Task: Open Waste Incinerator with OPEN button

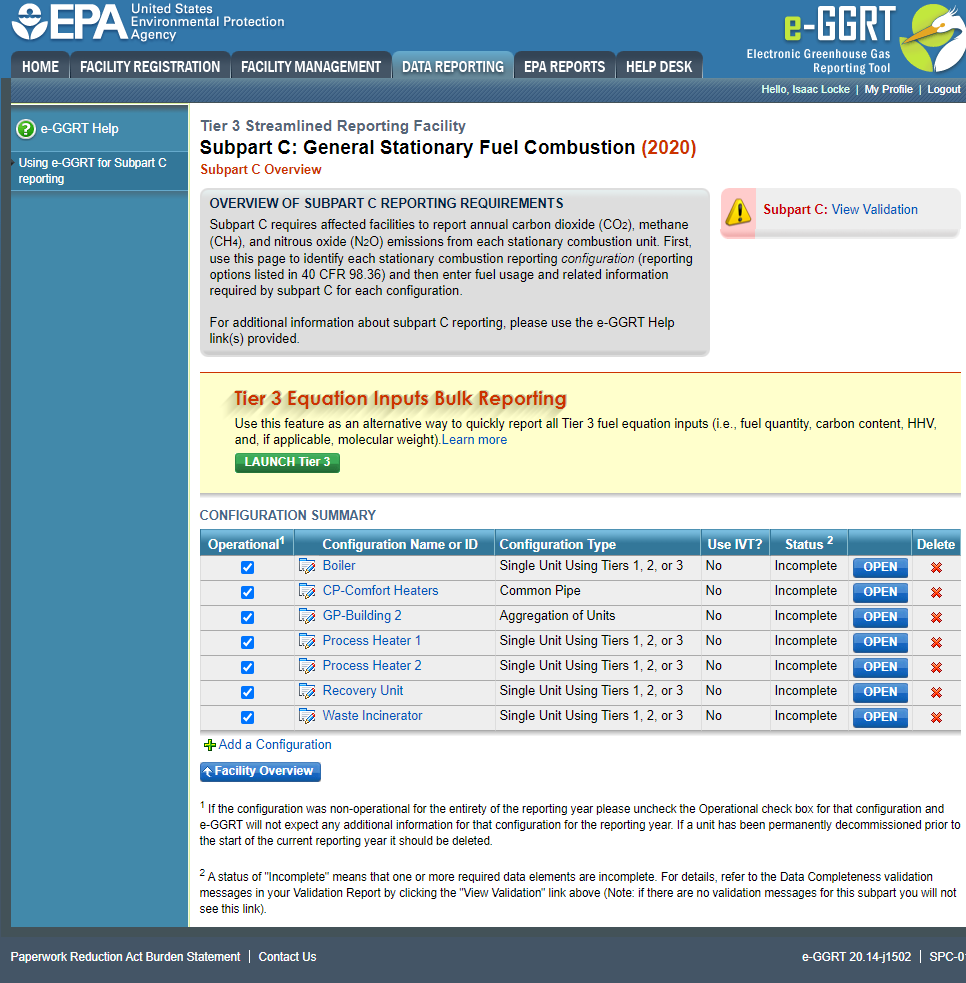Action: [x=880, y=718]
